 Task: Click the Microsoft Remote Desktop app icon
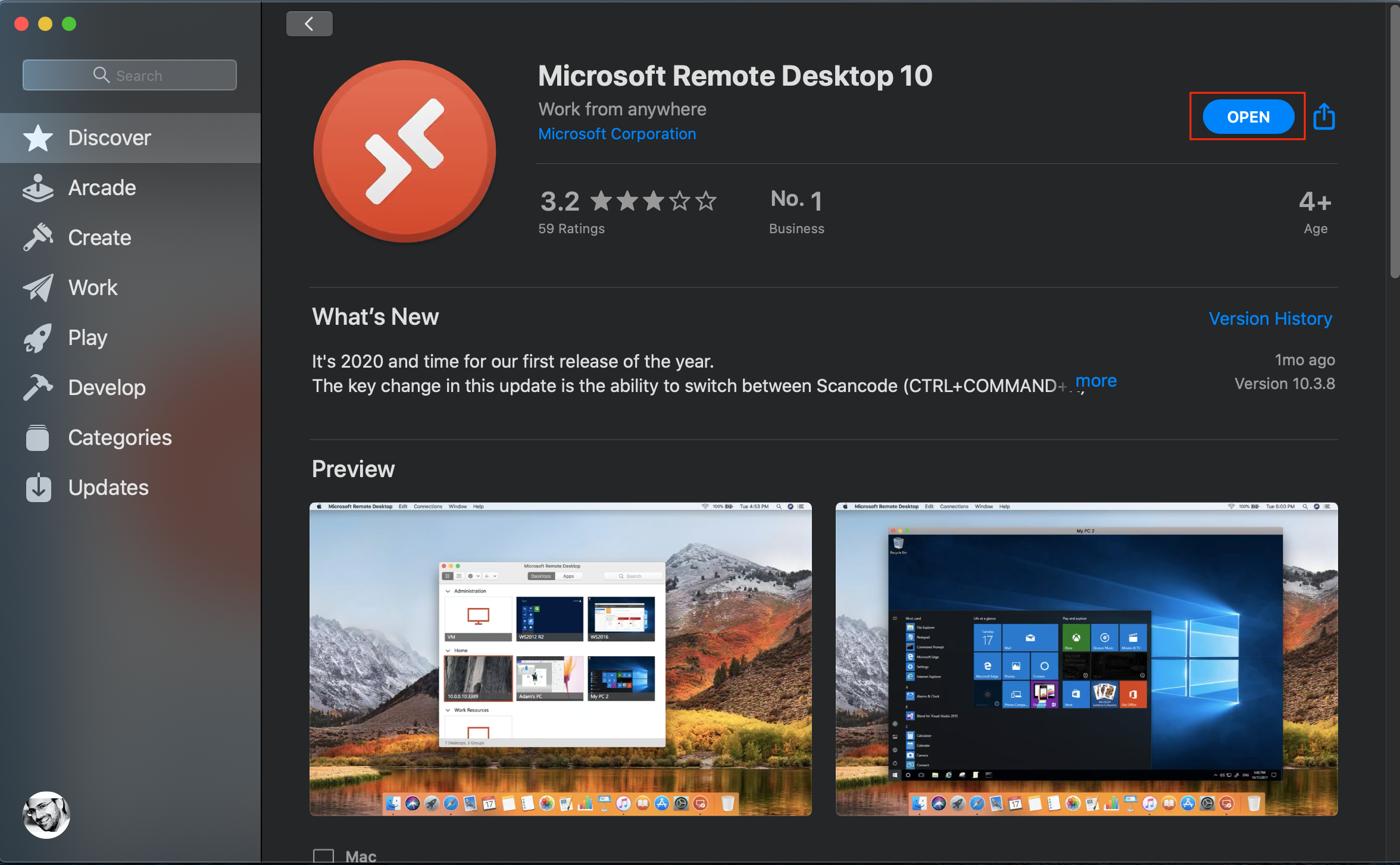(405, 151)
